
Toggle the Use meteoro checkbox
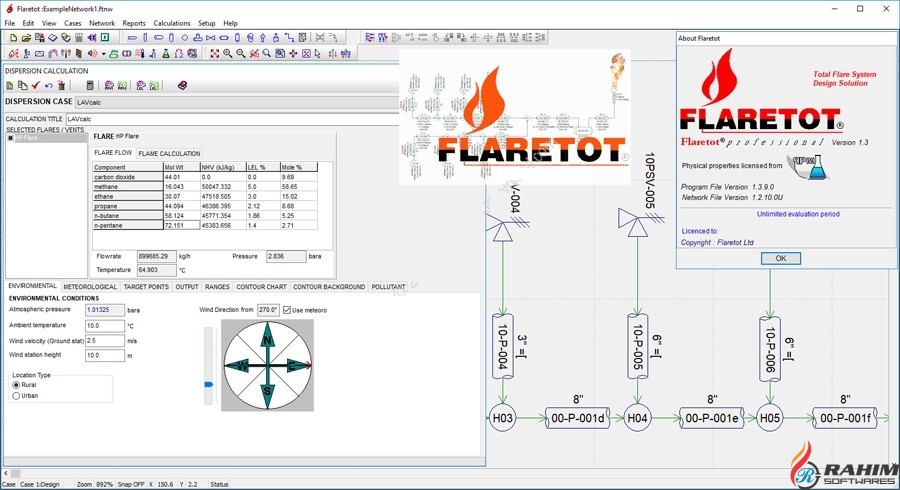(x=287, y=310)
